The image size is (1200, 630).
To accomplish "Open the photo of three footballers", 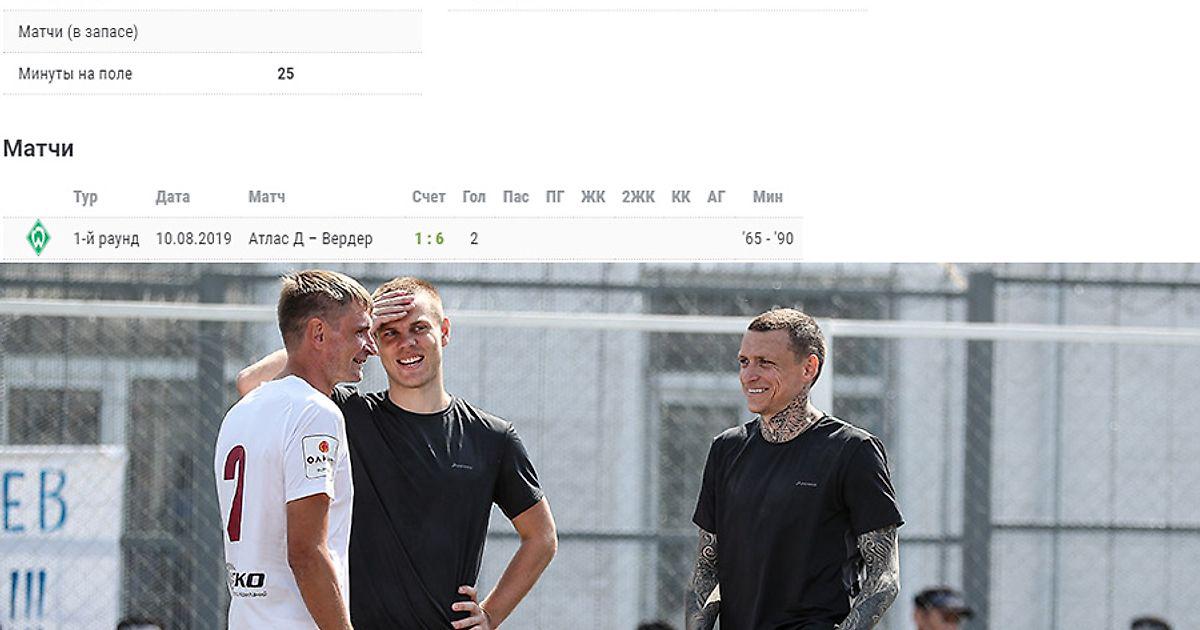I will click(x=600, y=446).
